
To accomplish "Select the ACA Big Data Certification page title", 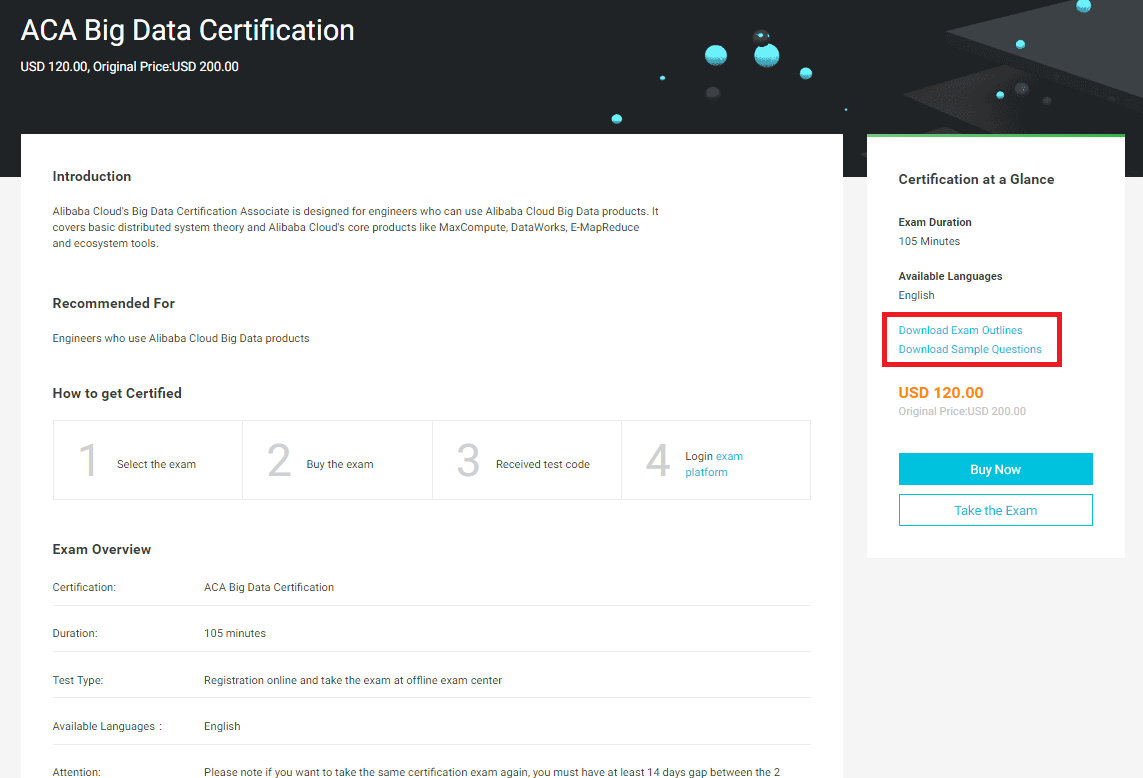I will pos(188,30).
